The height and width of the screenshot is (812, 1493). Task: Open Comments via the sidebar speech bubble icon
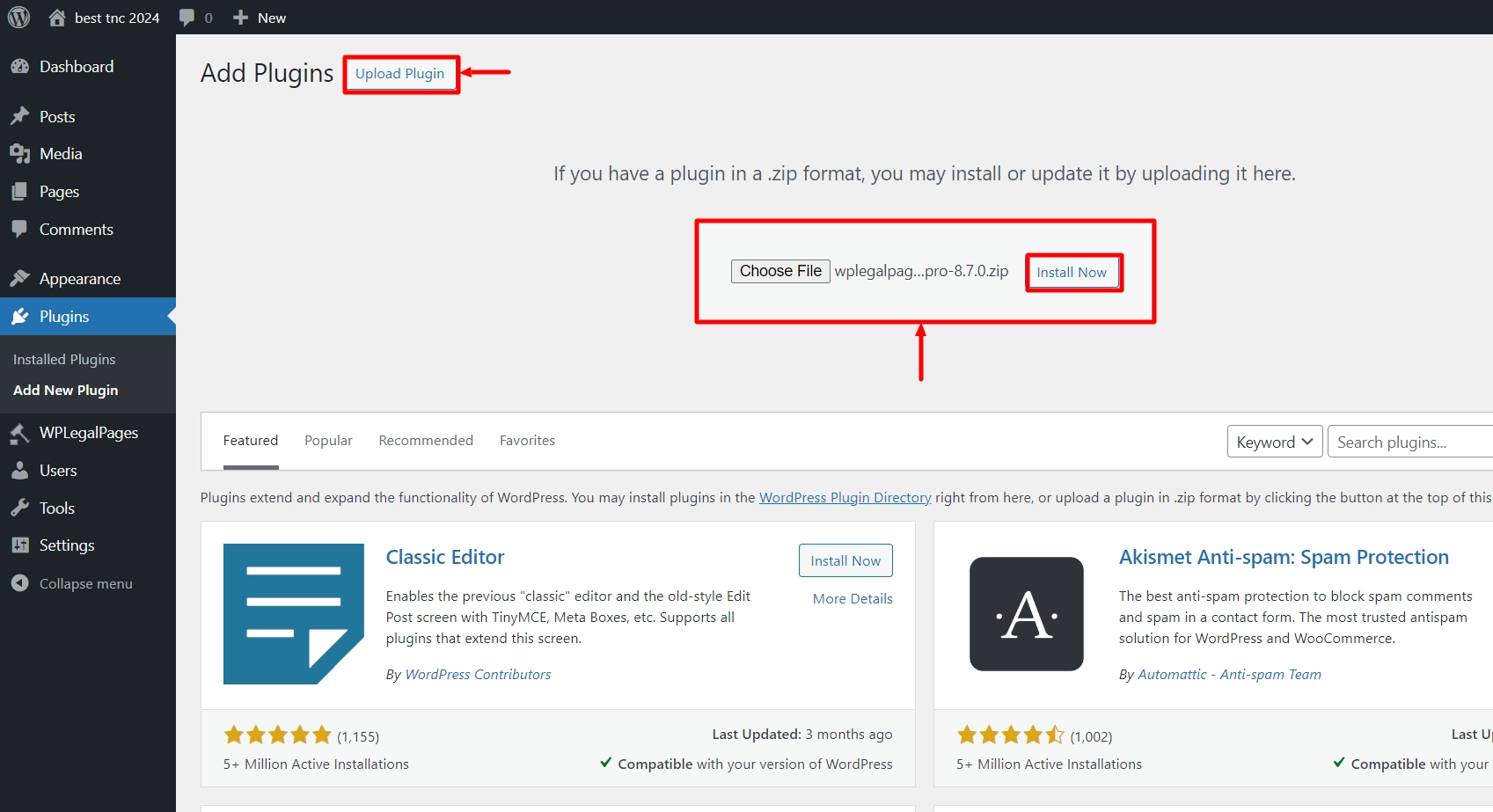(20, 229)
